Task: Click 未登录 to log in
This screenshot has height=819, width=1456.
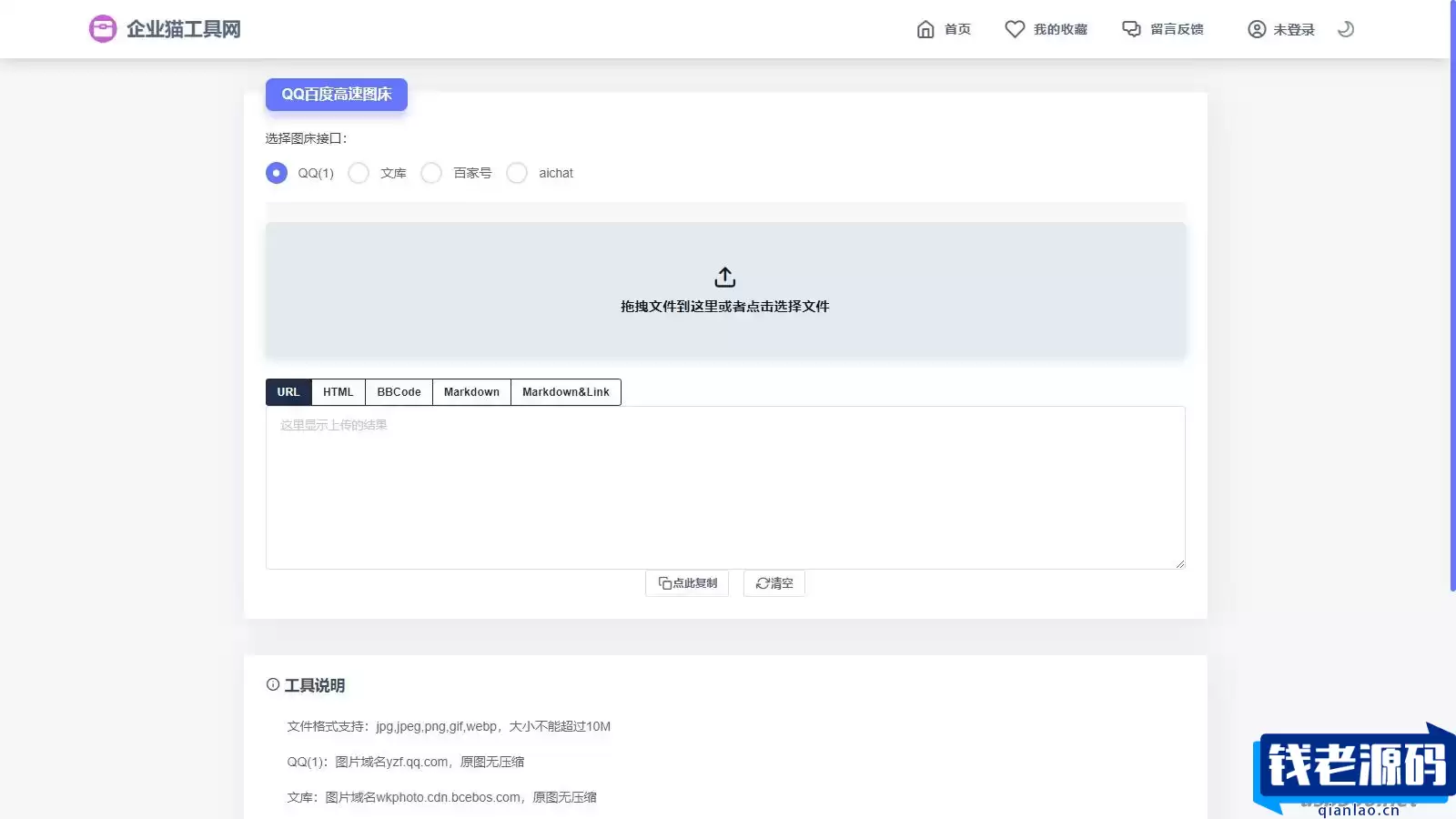Action: [1294, 29]
